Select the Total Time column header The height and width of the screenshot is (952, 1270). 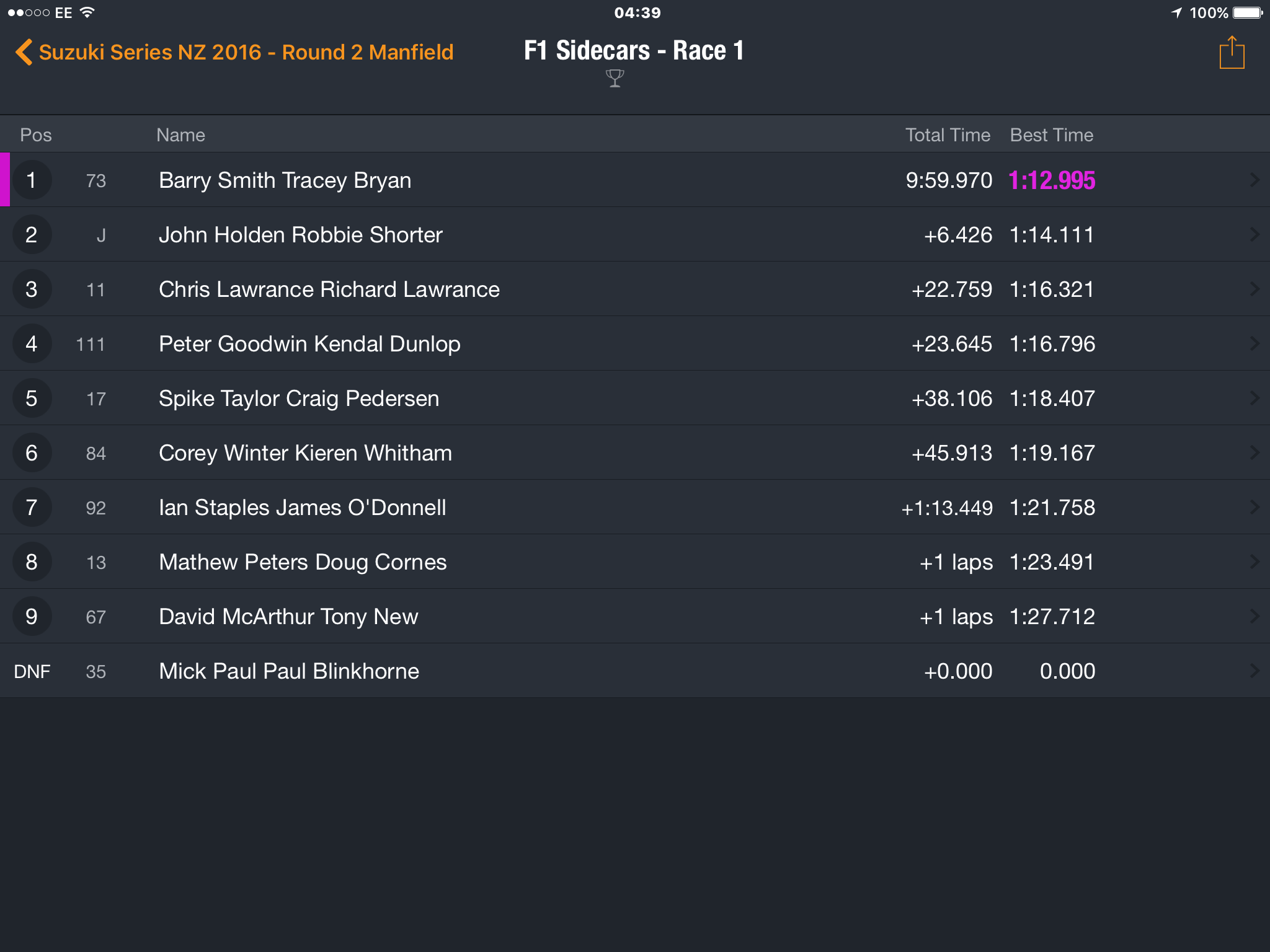[x=948, y=135]
